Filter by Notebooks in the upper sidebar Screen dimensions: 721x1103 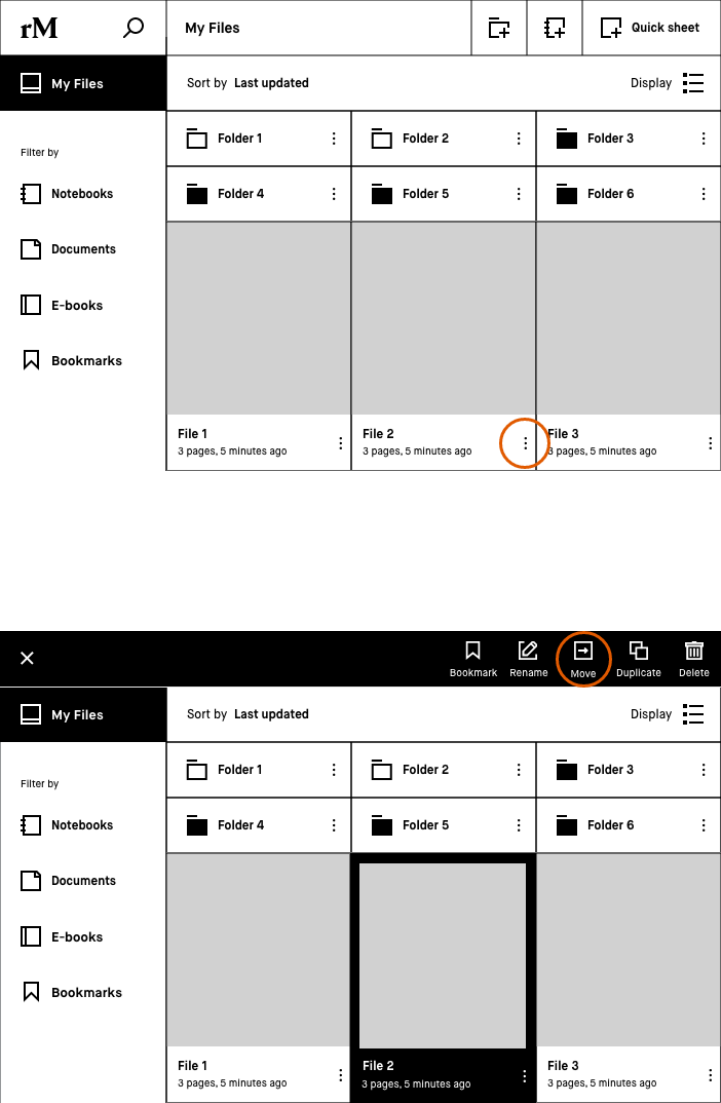point(67,193)
